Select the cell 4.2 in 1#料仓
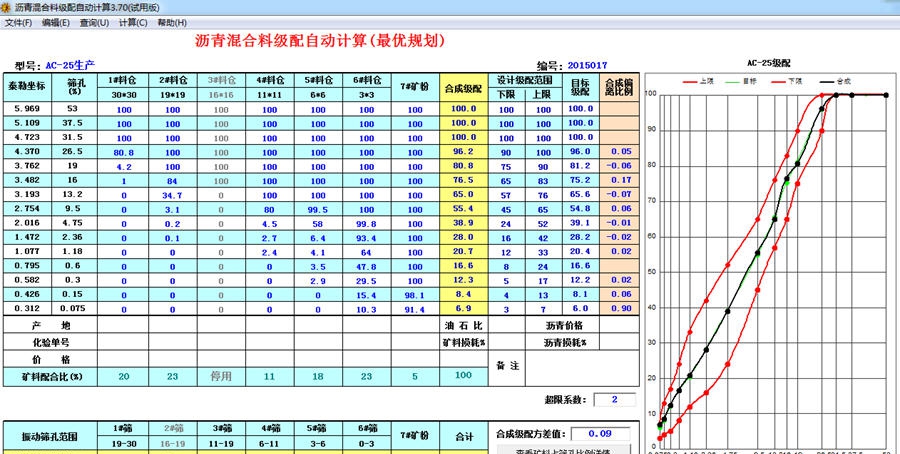This screenshot has height=454, width=900. coord(124,166)
